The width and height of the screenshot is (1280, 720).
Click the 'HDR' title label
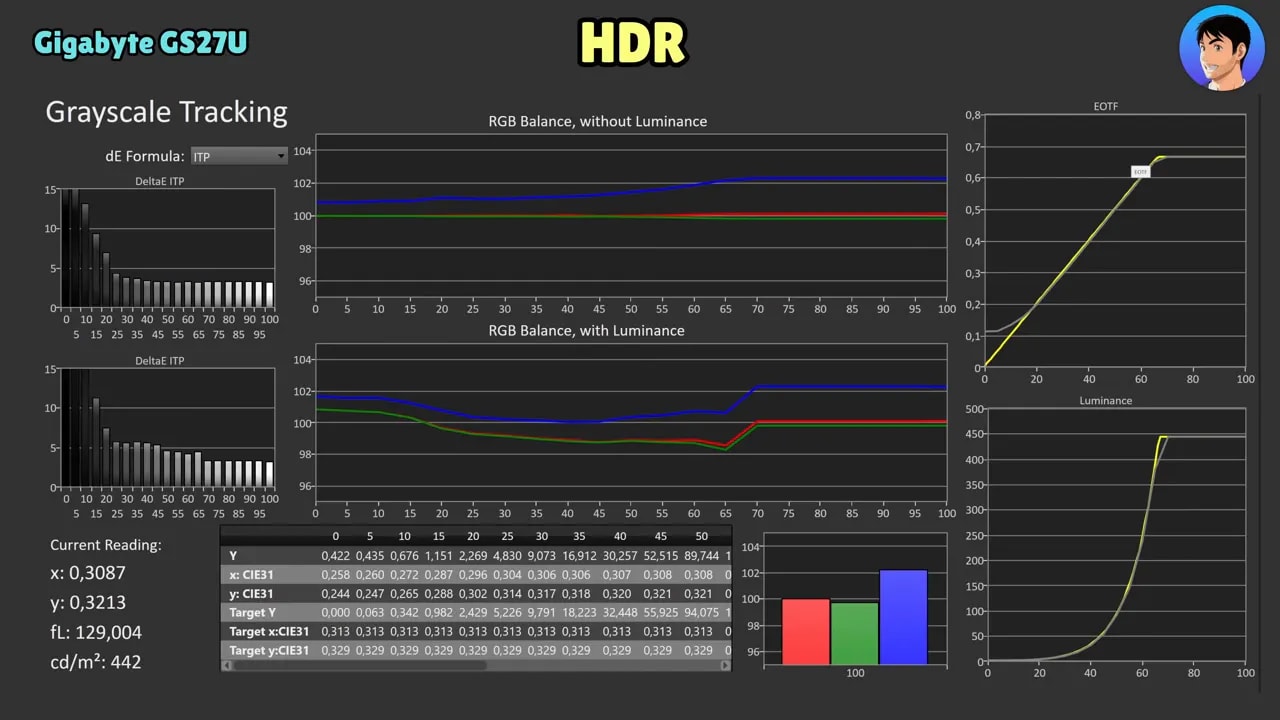632,44
